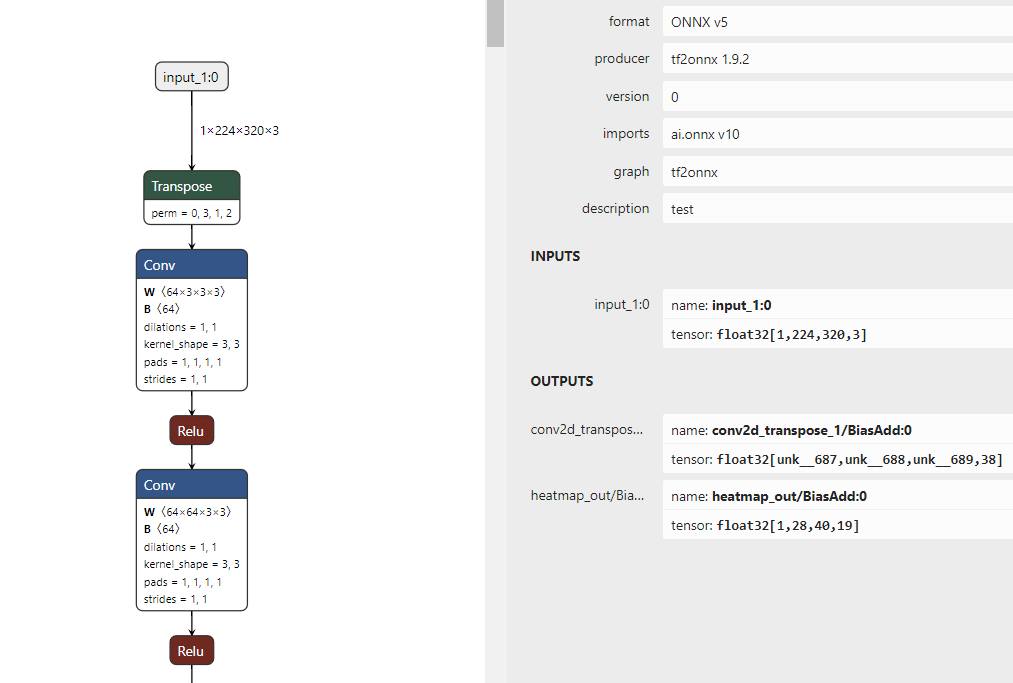
Task: Select the description field showing test
Action: 838,209
